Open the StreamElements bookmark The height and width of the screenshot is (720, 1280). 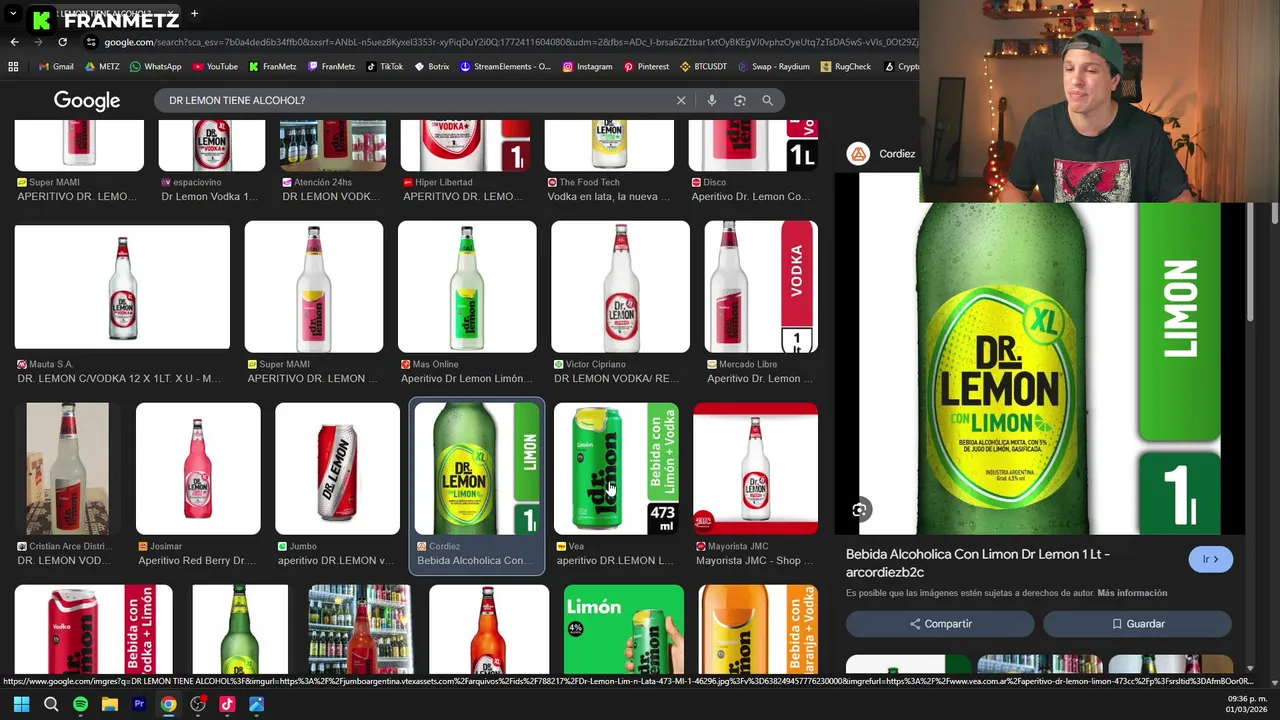[x=505, y=67]
